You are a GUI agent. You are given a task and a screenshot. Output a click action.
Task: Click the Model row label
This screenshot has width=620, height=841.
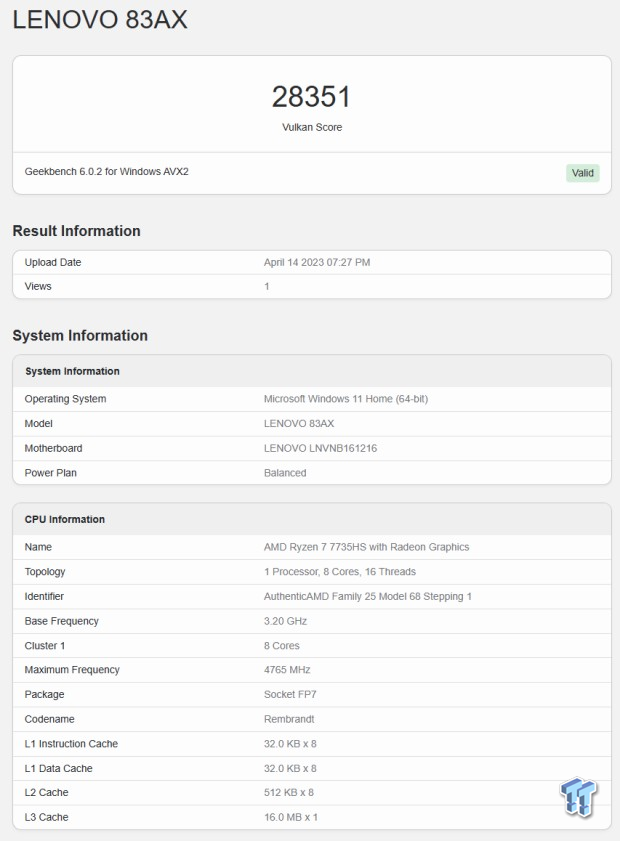(x=39, y=424)
